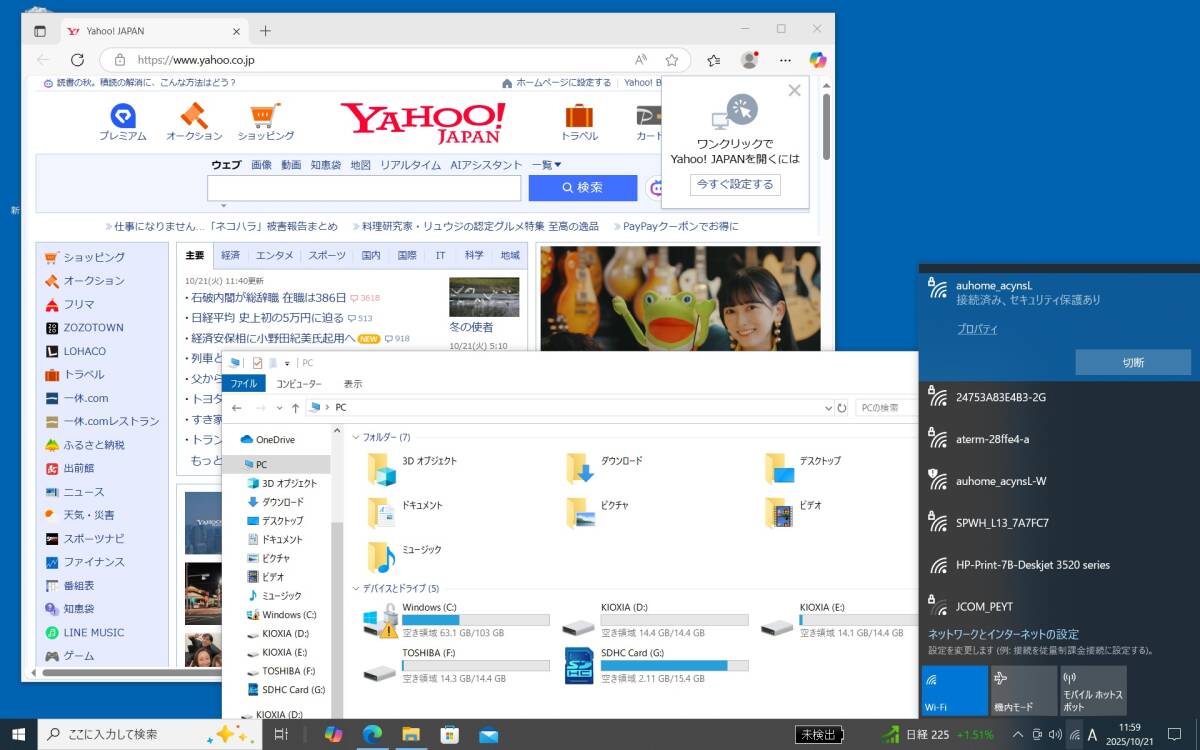Screen dimensions: 1200x750
Task: Open ZOZOTOWN link in Yahoo sidebar
Action: click(x=94, y=327)
